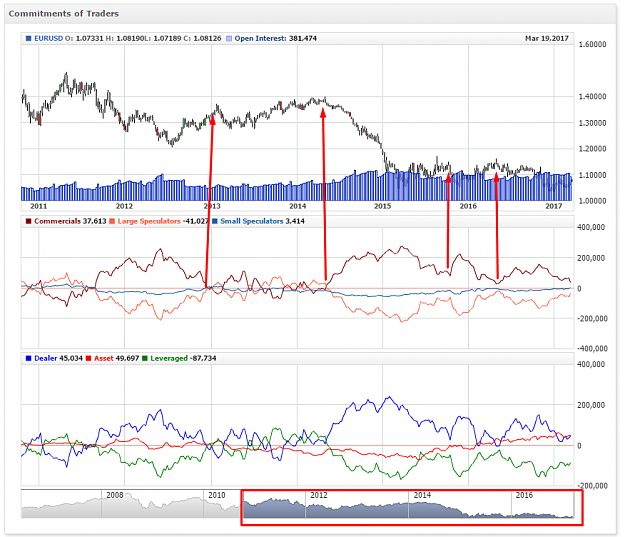Select the EURUSD symbol label
The height and width of the screenshot is (537, 625).
[49, 39]
